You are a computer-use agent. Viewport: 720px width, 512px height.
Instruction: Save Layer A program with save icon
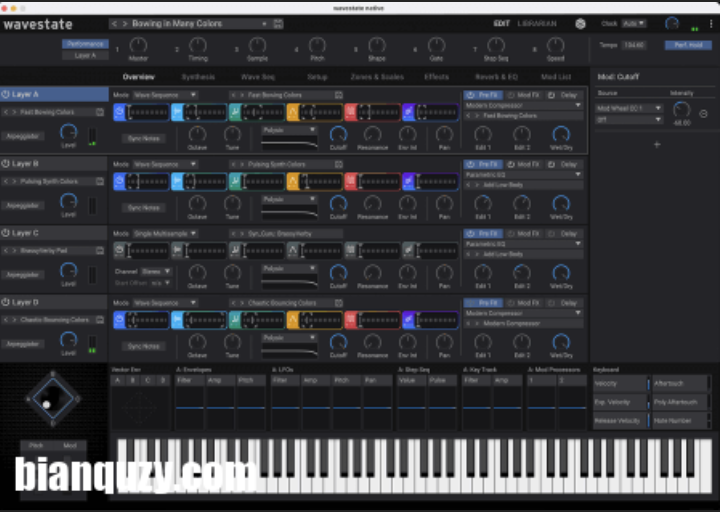click(100, 112)
